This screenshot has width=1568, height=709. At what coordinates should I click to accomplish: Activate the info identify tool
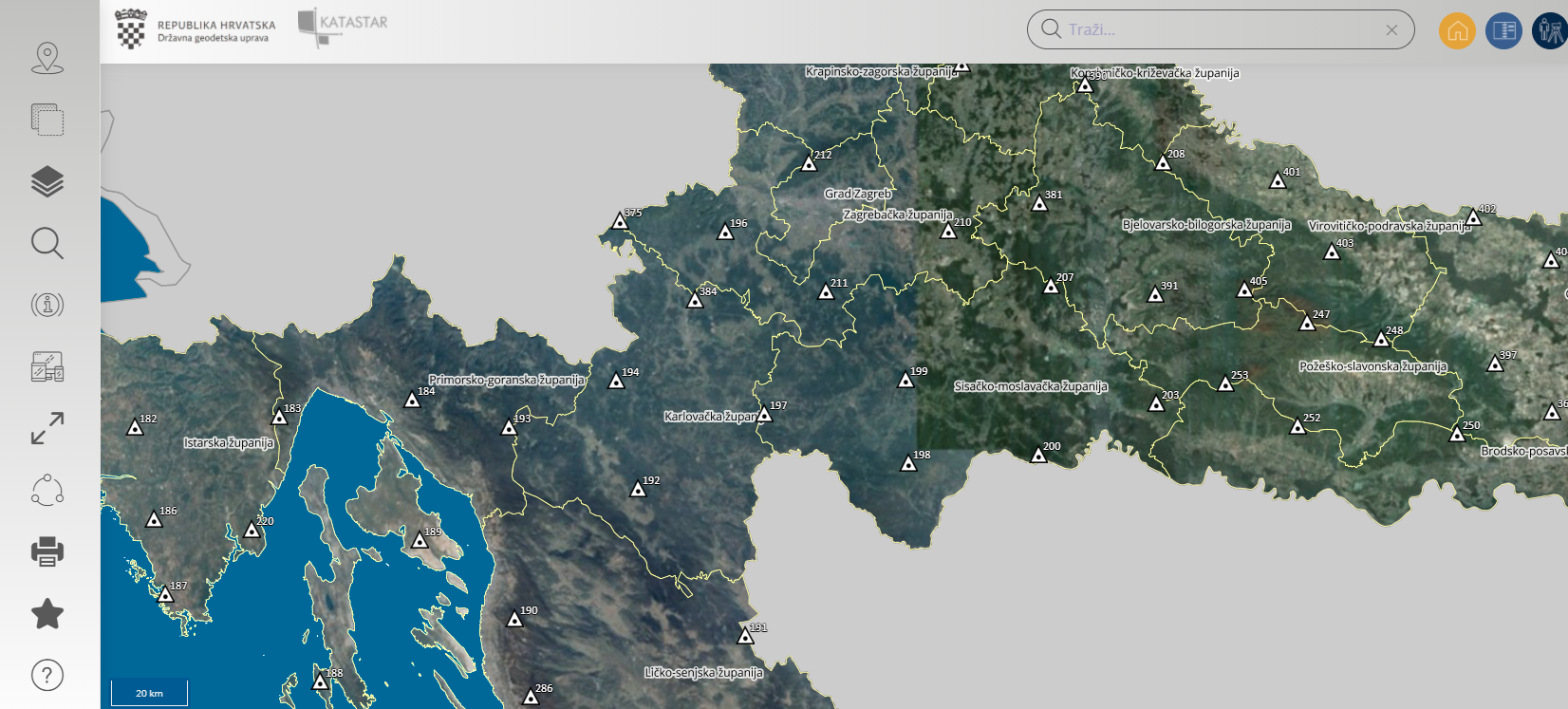(47, 305)
